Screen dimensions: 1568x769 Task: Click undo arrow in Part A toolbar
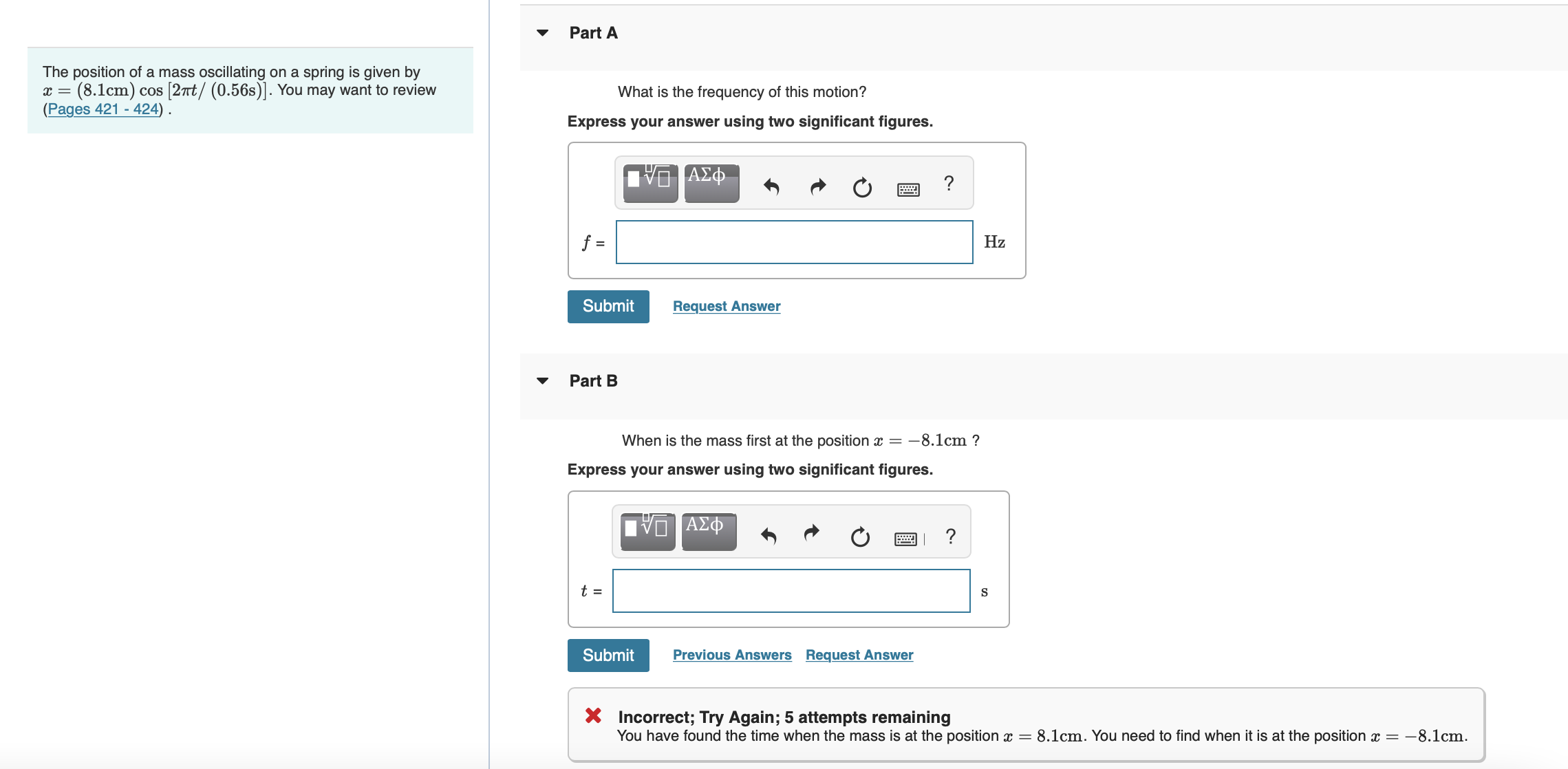(x=771, y=186)
